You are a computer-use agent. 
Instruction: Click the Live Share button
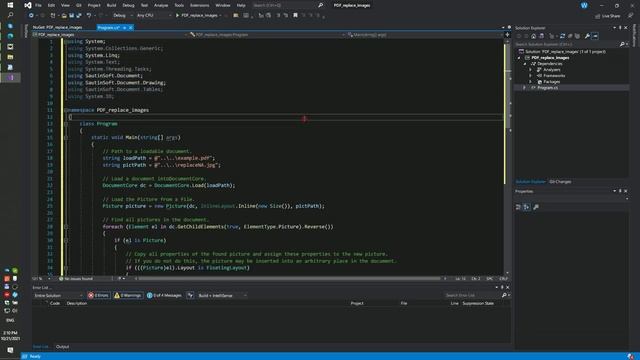tap(607, 16)
